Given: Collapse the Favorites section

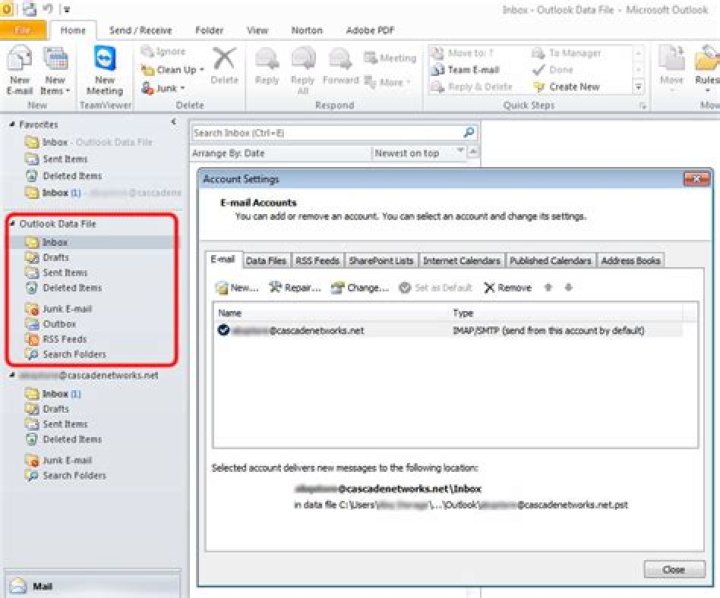Looking at the screenshot, I should click(x=12, y=124).
